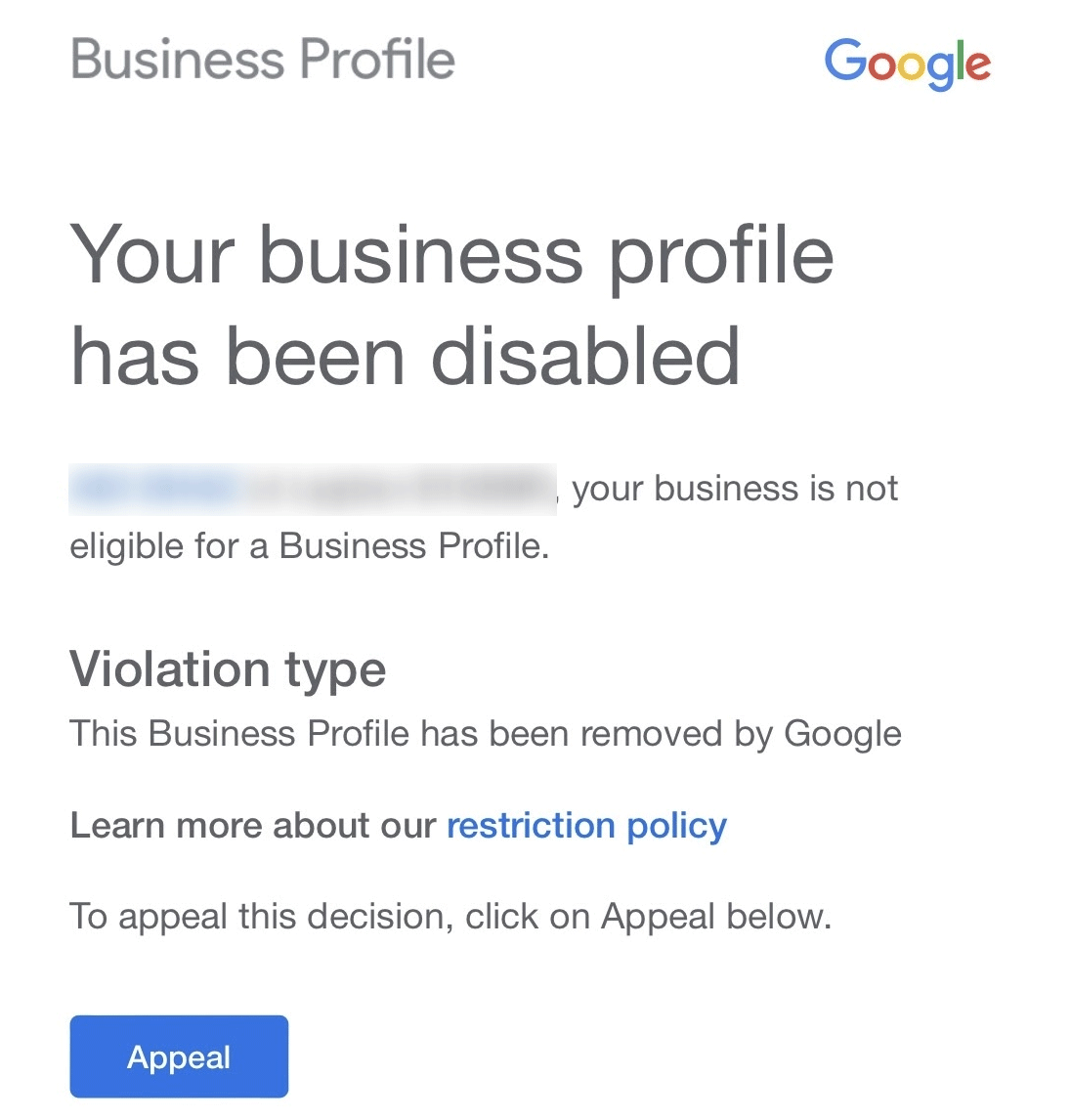Click the yellow 'o' in the Google logo
Screen dimensions: 1071x1120
913,66
